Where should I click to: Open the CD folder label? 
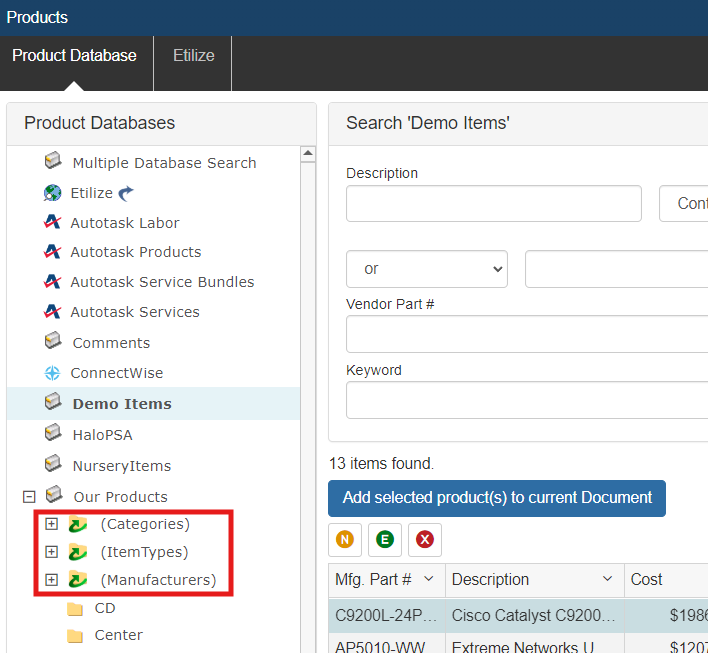click(x=105, y=608)
